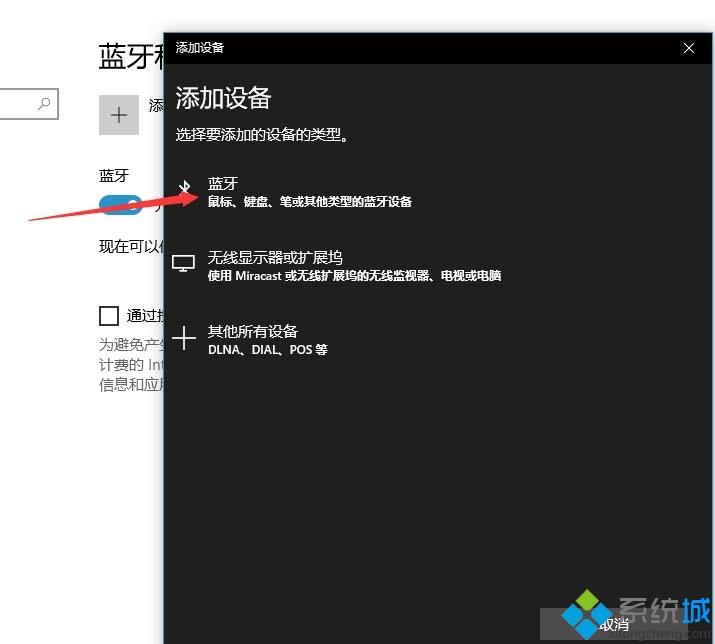The width and height of the screenshot is (715, 644).
Task: Close the 添加设备 dialog
Action: (x=689, y=48)
